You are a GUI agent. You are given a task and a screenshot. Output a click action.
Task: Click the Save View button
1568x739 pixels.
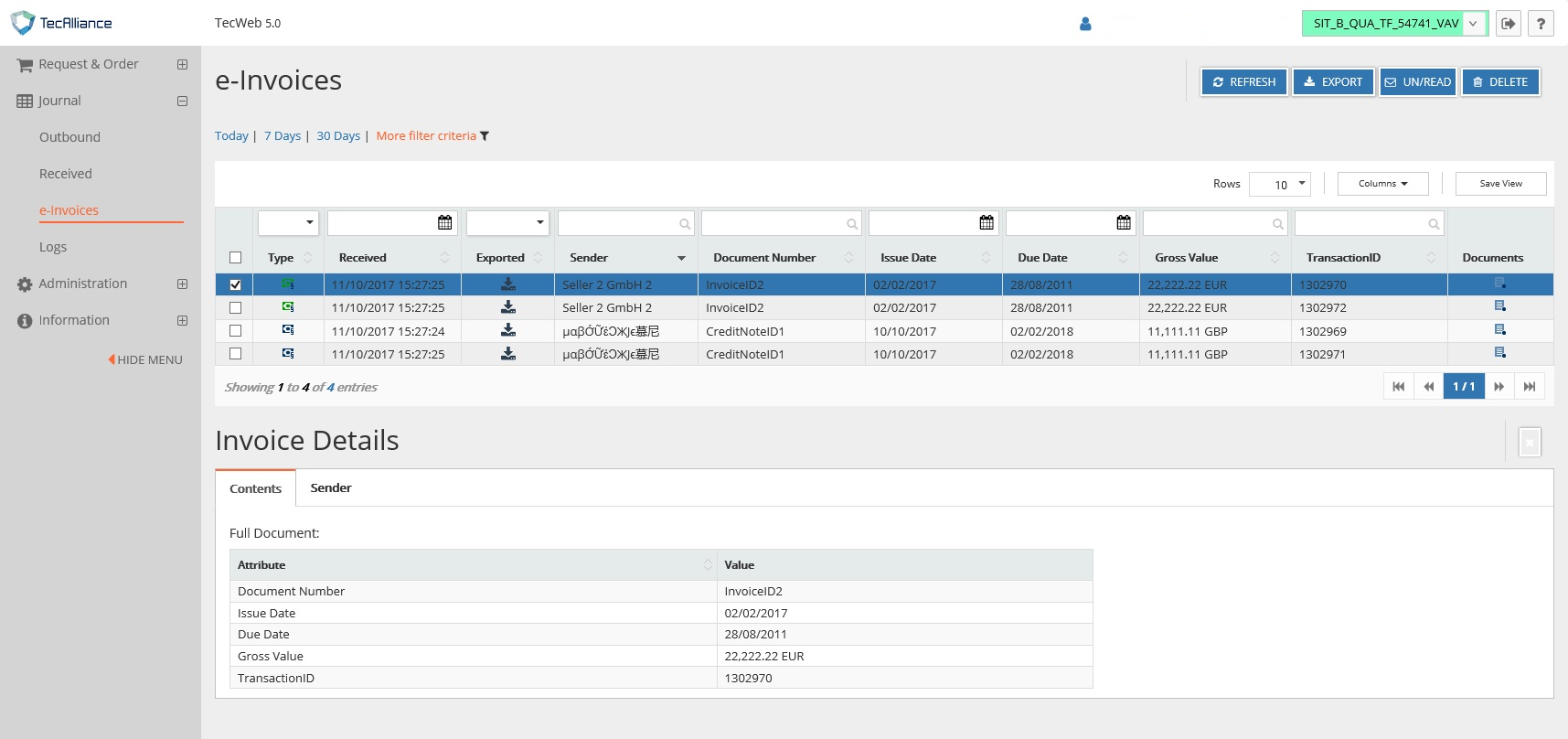tap(1501, 184)
